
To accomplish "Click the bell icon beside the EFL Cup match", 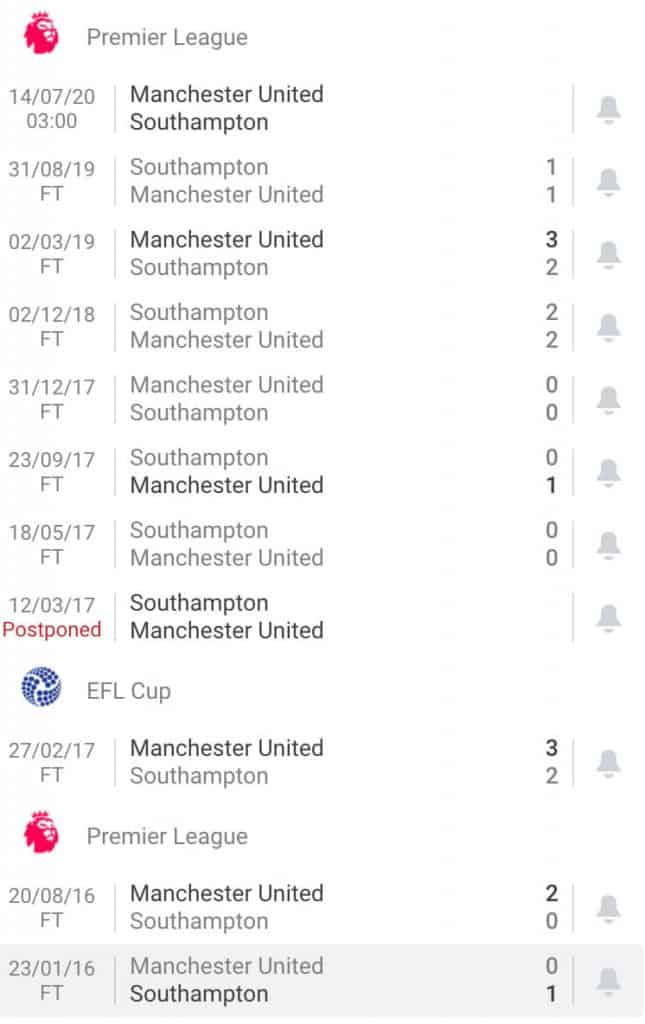I will coord(609,762).
